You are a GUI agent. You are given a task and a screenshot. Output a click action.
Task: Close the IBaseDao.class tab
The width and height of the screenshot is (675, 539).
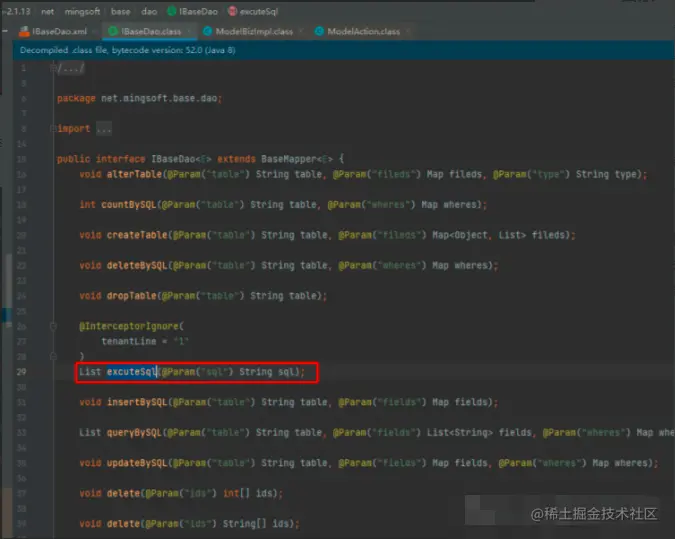pyautogui.click(x=189, y=31)
